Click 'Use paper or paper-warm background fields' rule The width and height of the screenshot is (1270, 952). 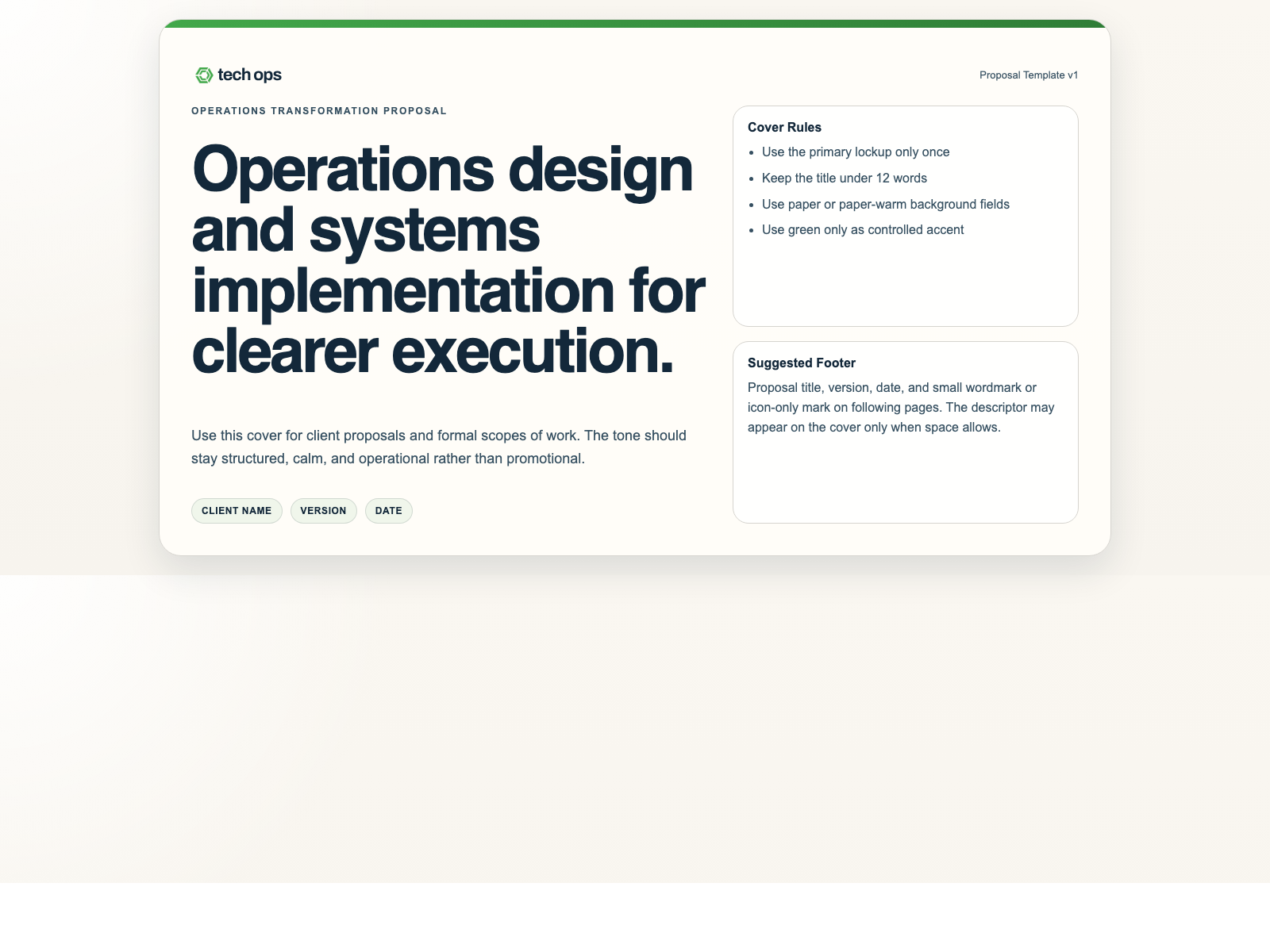pos(885,205)
